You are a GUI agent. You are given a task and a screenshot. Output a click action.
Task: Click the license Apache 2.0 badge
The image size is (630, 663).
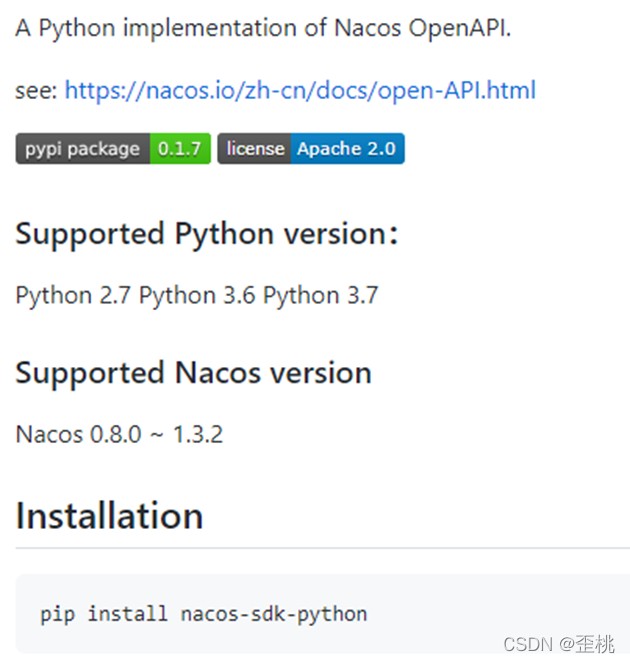click(311, 148)
